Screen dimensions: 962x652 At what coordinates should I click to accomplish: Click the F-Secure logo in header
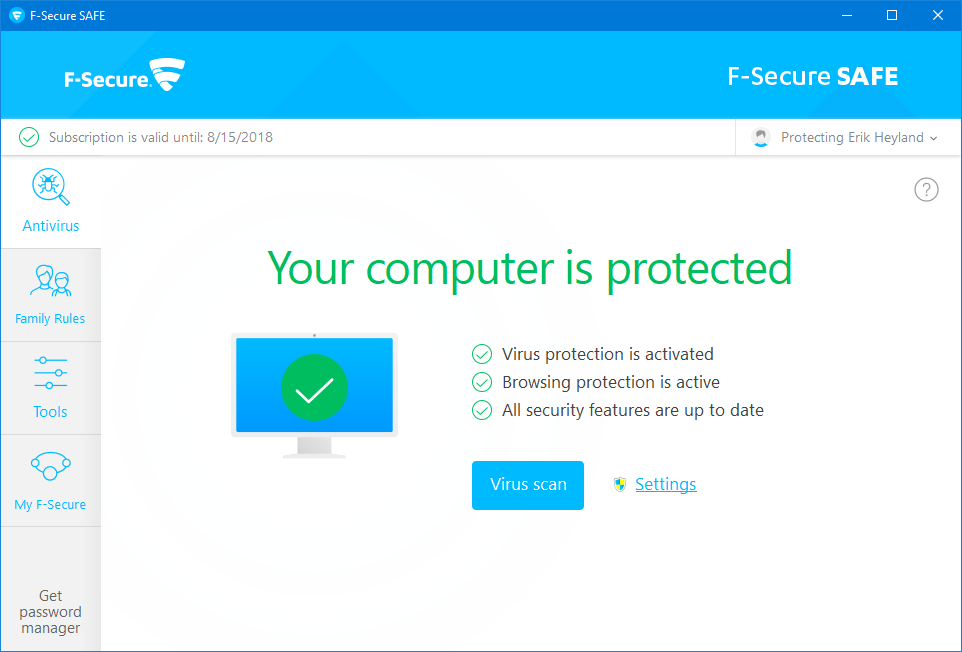[x=125, y=76]
